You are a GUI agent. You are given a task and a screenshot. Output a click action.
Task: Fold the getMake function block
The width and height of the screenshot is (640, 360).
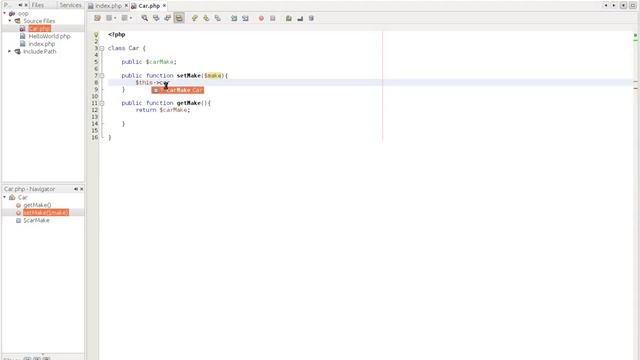[102, 103]
